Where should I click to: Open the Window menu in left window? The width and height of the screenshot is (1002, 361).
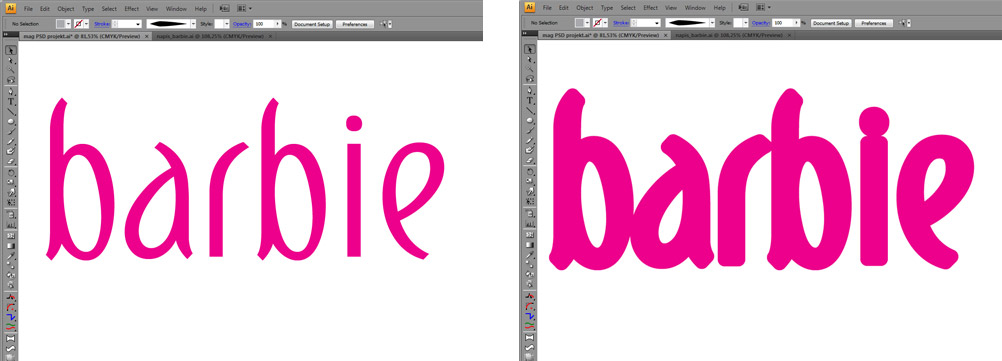(x=176, y=9)
